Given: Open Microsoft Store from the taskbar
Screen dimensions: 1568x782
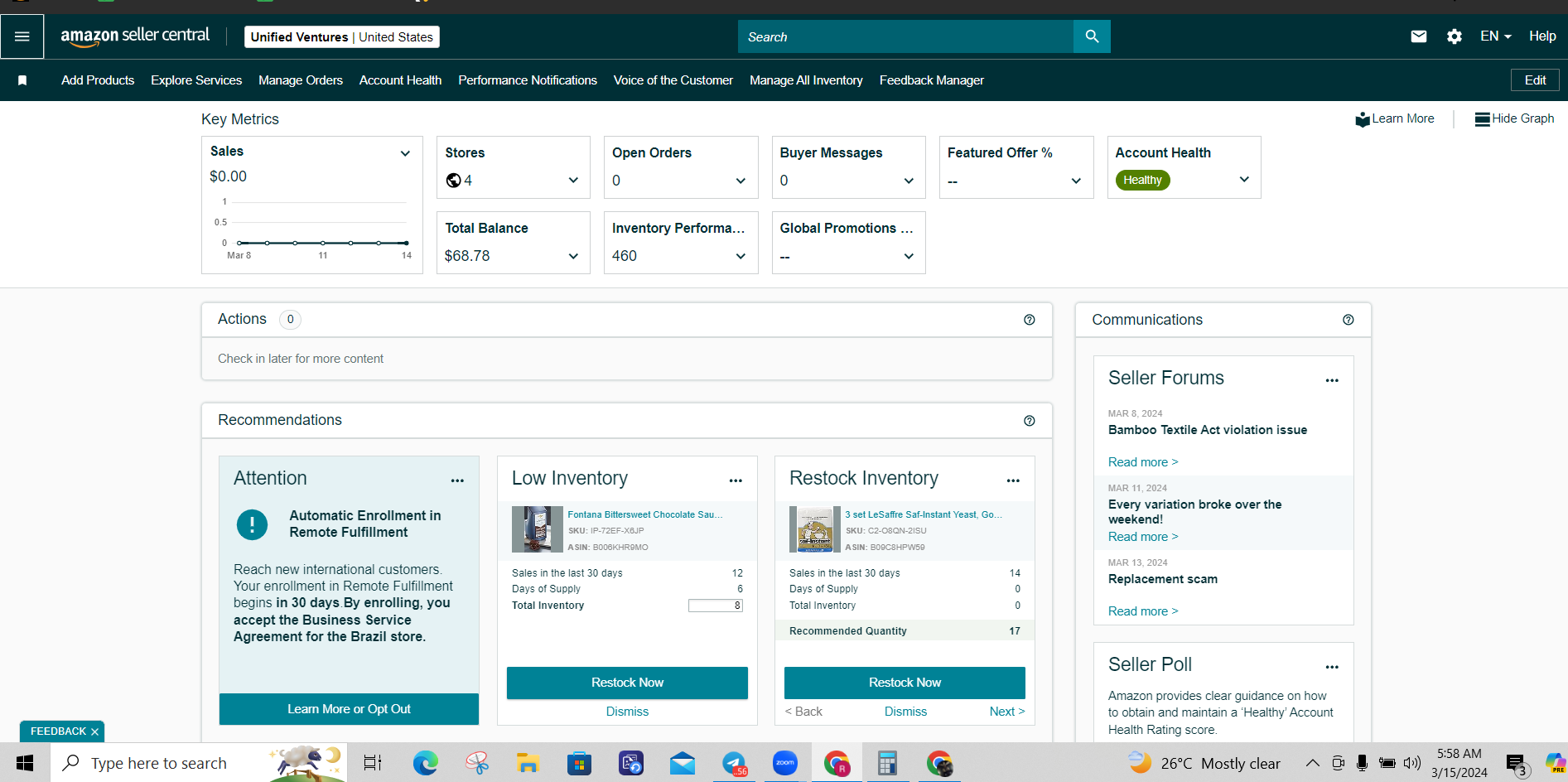Looking at the screenshot, I should click(579, 763).
